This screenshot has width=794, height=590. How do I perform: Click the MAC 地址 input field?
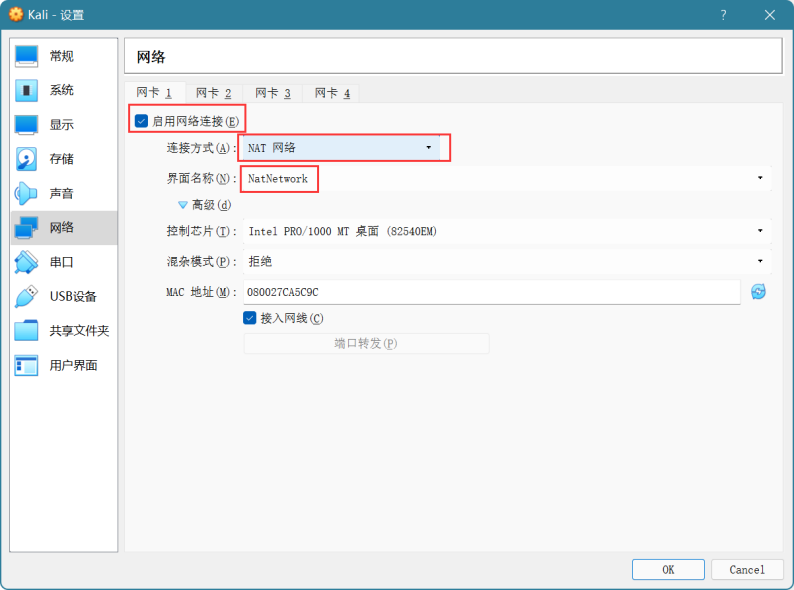[492, 292]
